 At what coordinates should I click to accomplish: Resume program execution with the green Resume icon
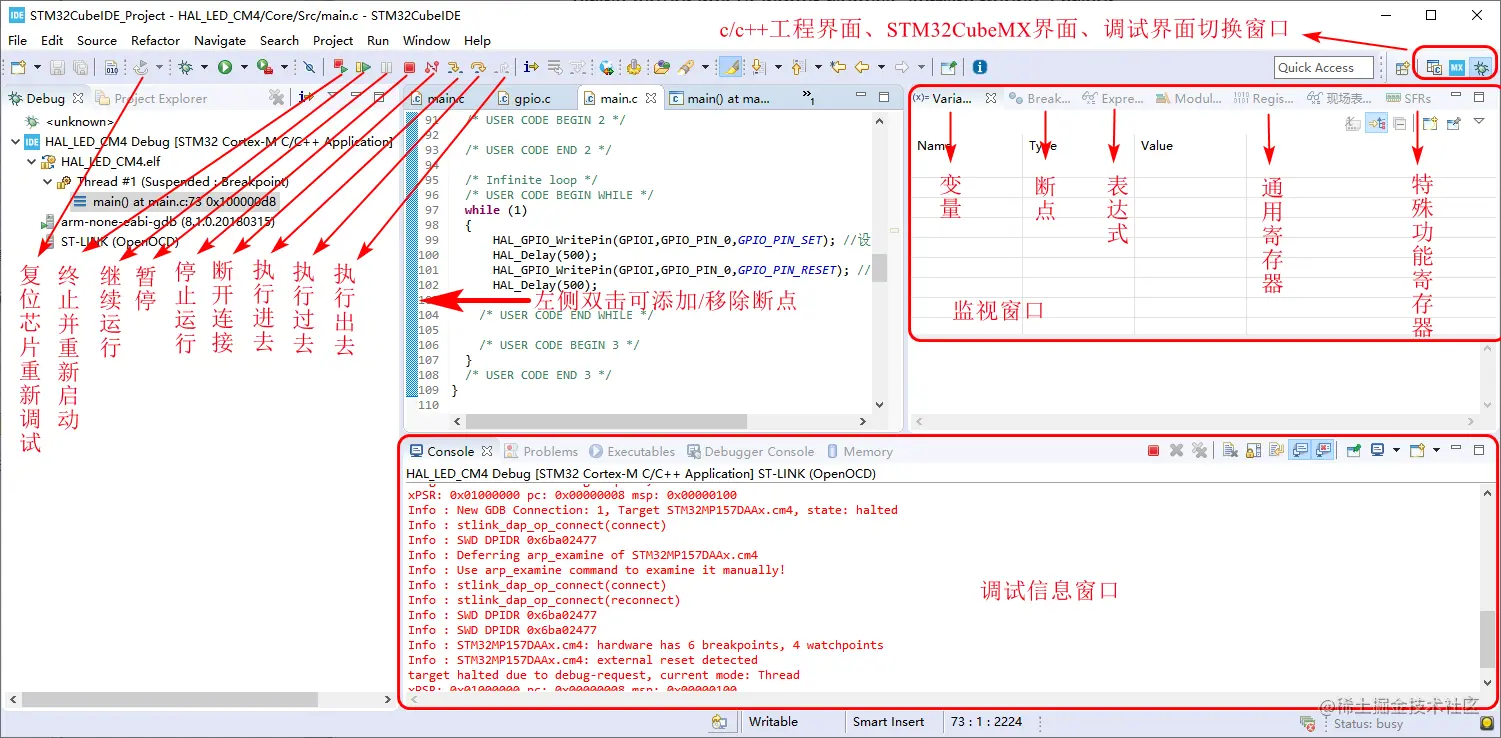[363, 67]
